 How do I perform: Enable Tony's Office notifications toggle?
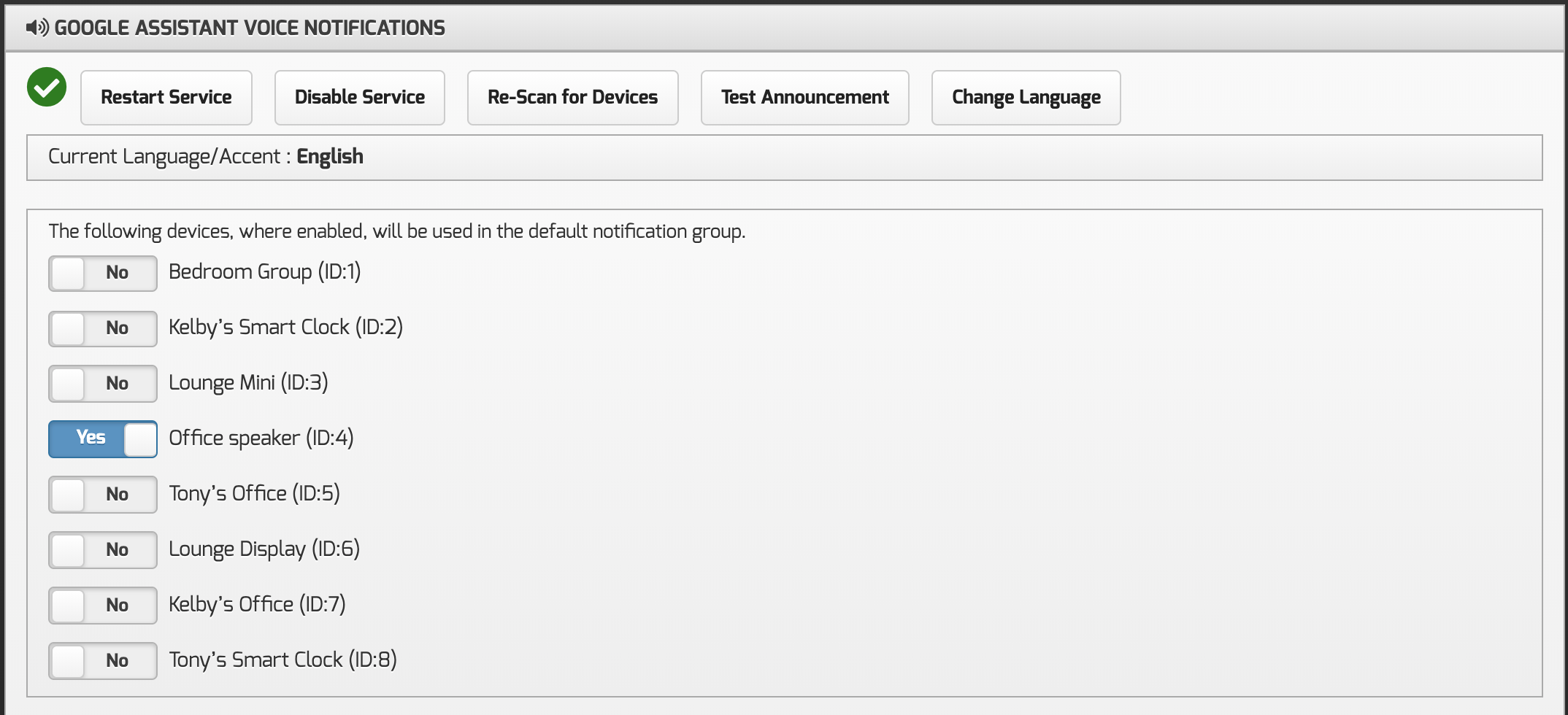[103, 495]
